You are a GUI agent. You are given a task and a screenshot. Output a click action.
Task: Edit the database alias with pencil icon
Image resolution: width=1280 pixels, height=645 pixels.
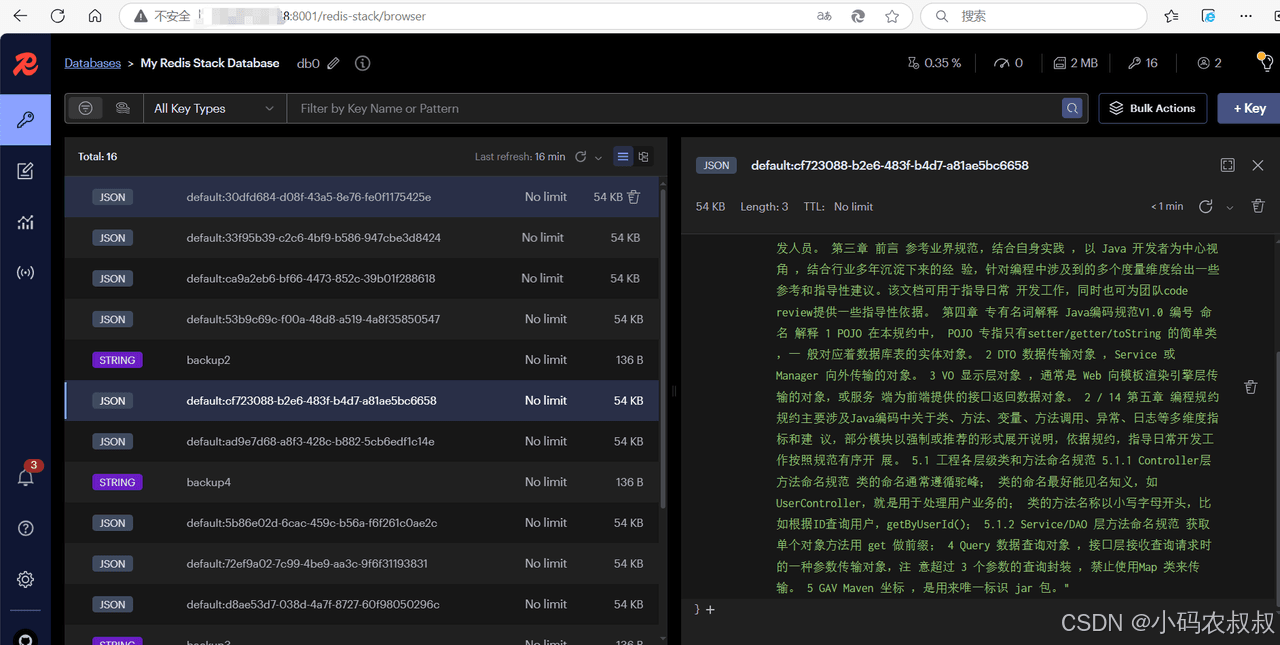coord(333,63)
